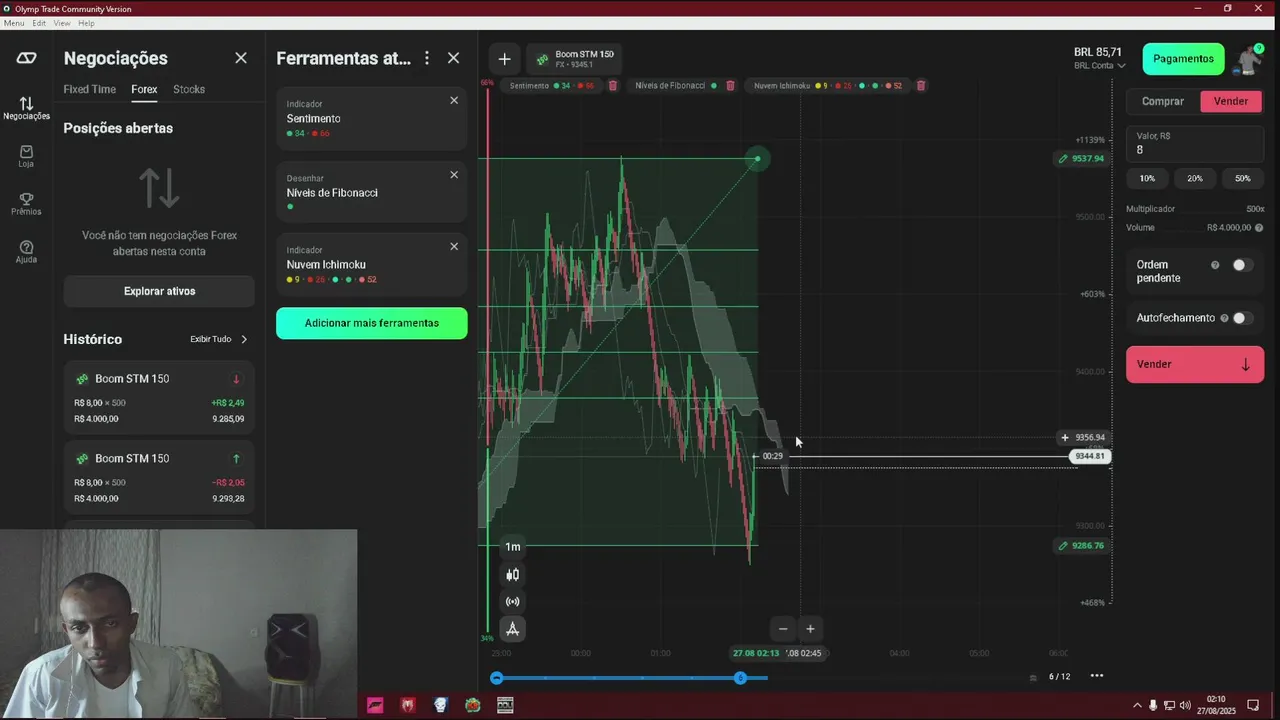1280x720 pixels.
Task: Open Prêmios trophy section
Action: pyautogui.click(x=26, y=204)
